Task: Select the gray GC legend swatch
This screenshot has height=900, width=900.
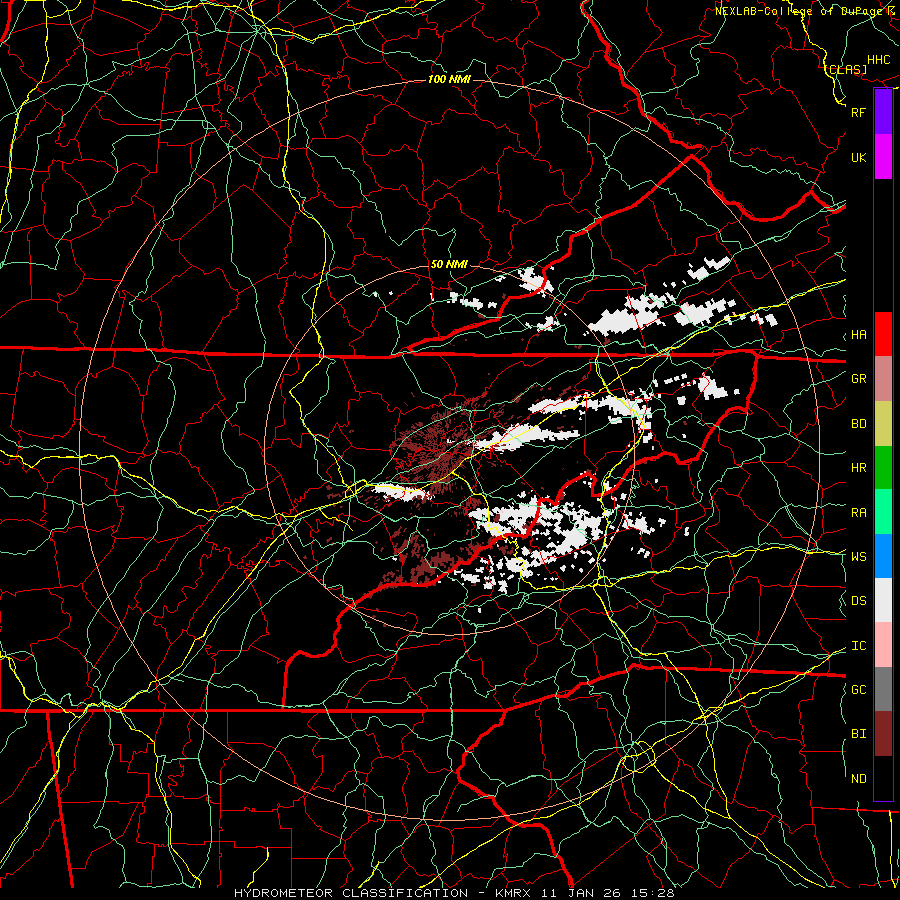Action: (883, 689)
